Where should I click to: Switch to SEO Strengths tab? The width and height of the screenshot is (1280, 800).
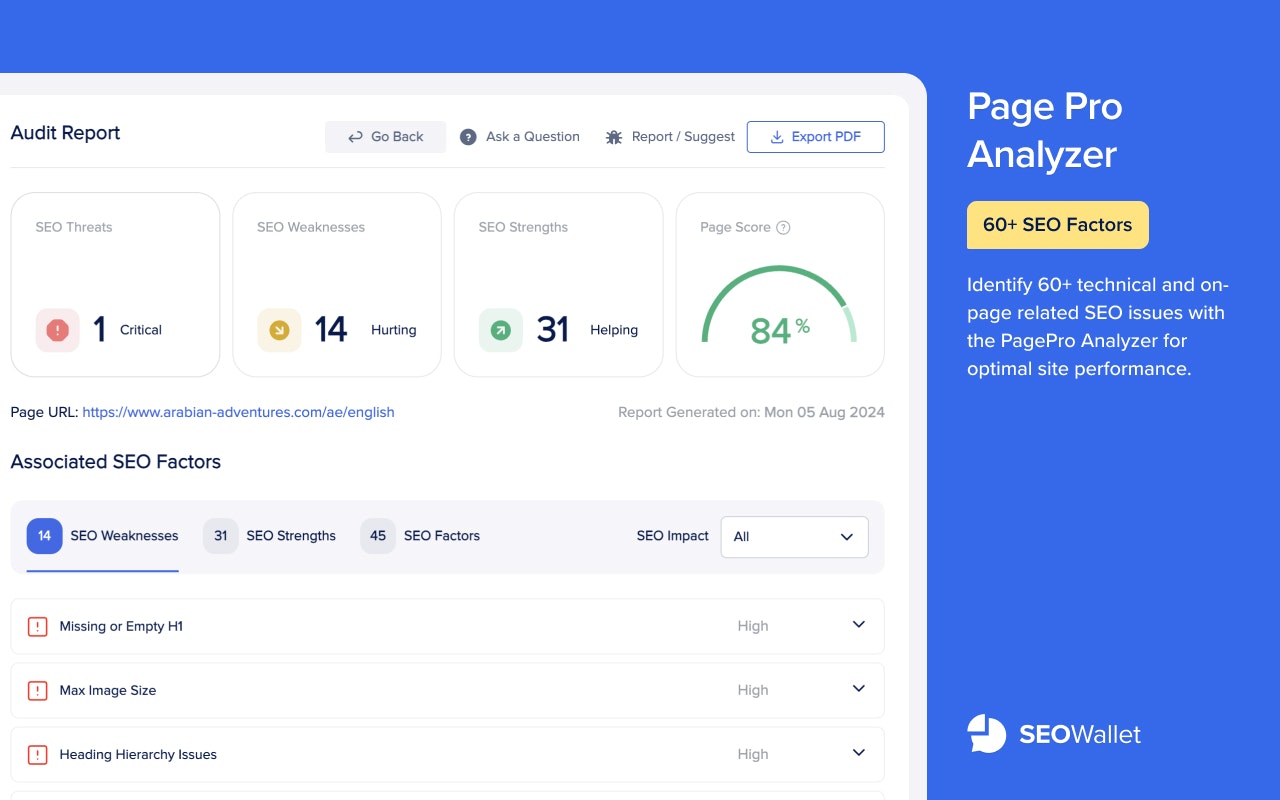pos(270,536)
